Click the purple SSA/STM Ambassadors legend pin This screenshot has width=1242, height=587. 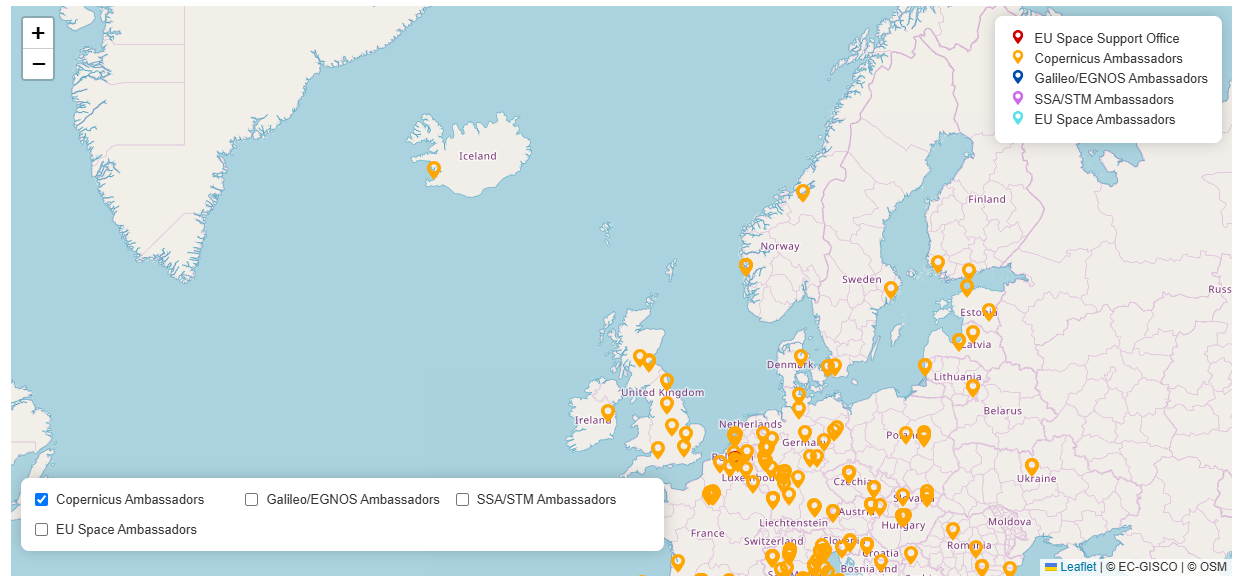(x=1018, y=98)
